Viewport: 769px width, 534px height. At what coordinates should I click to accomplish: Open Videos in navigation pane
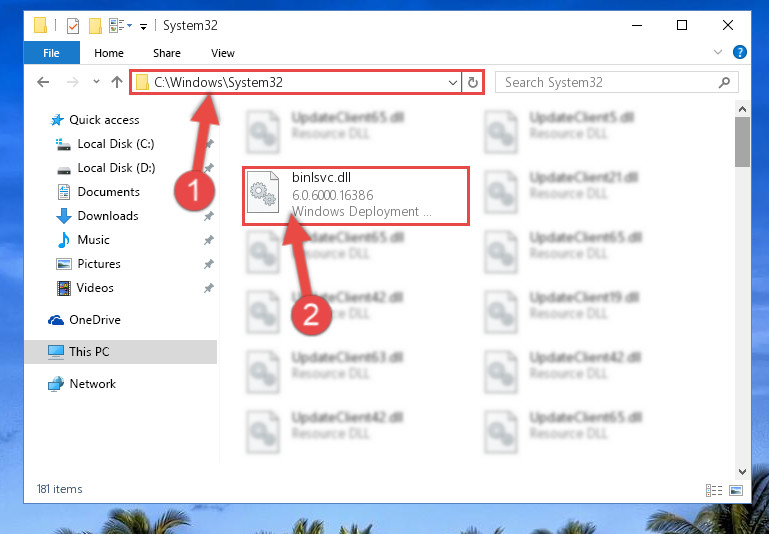pyautogui.click(x=95, y=288)
